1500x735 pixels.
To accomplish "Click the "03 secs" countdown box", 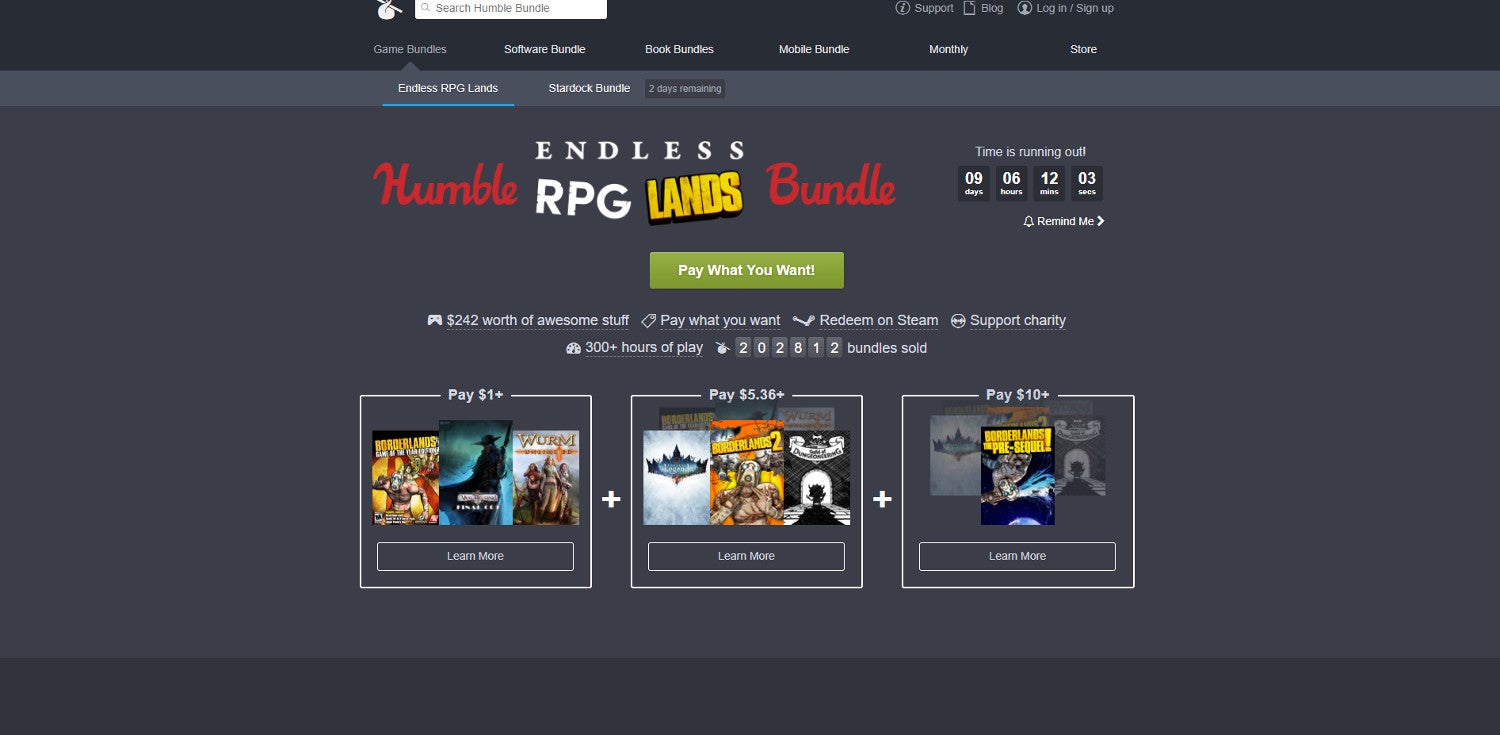I will [x=1087, y=184].
